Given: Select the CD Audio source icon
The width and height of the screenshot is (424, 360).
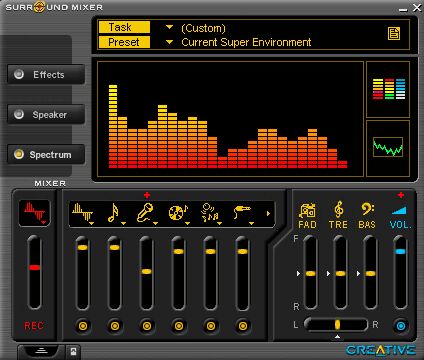Looking at the screenshot, I should click(x=178, y=212).
